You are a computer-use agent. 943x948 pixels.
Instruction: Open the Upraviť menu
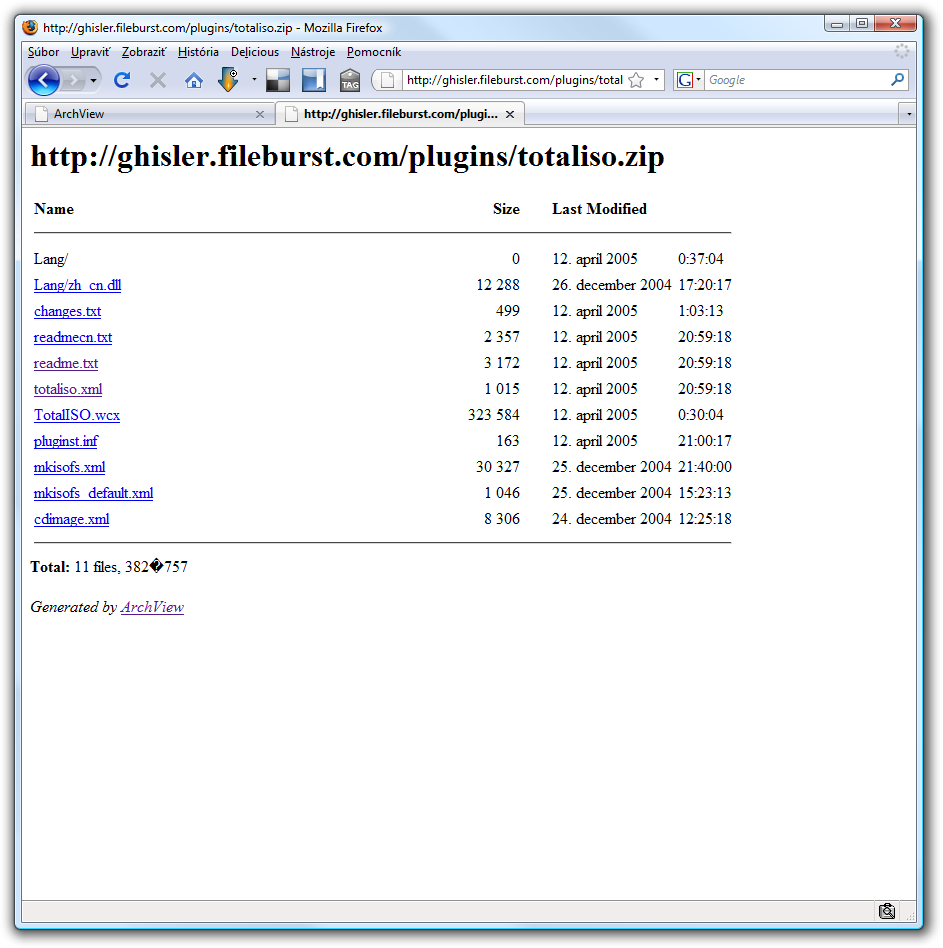point(91,52)
